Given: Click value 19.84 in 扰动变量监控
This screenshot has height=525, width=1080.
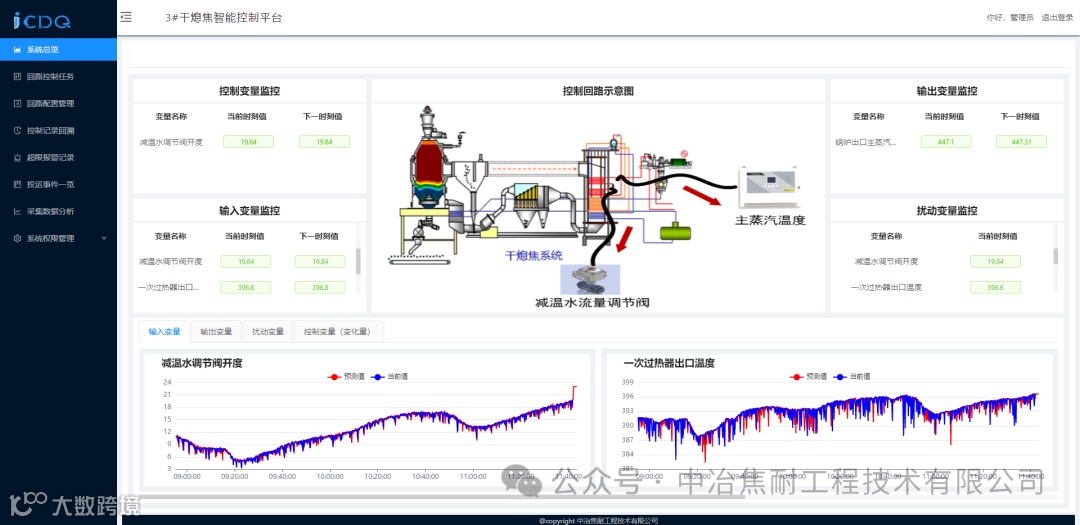Looking at the screenshot, I should [x=995, y=262].
